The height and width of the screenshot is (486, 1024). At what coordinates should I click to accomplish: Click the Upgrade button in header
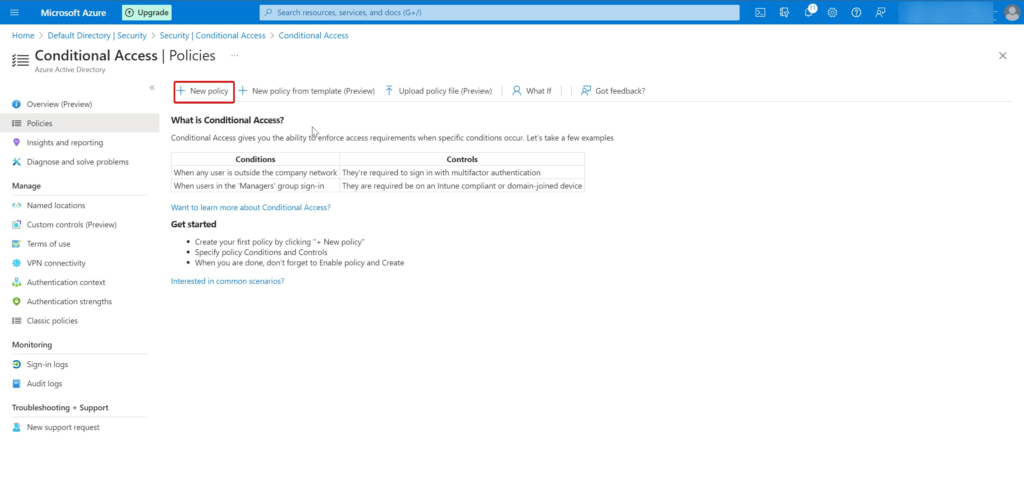147,12
